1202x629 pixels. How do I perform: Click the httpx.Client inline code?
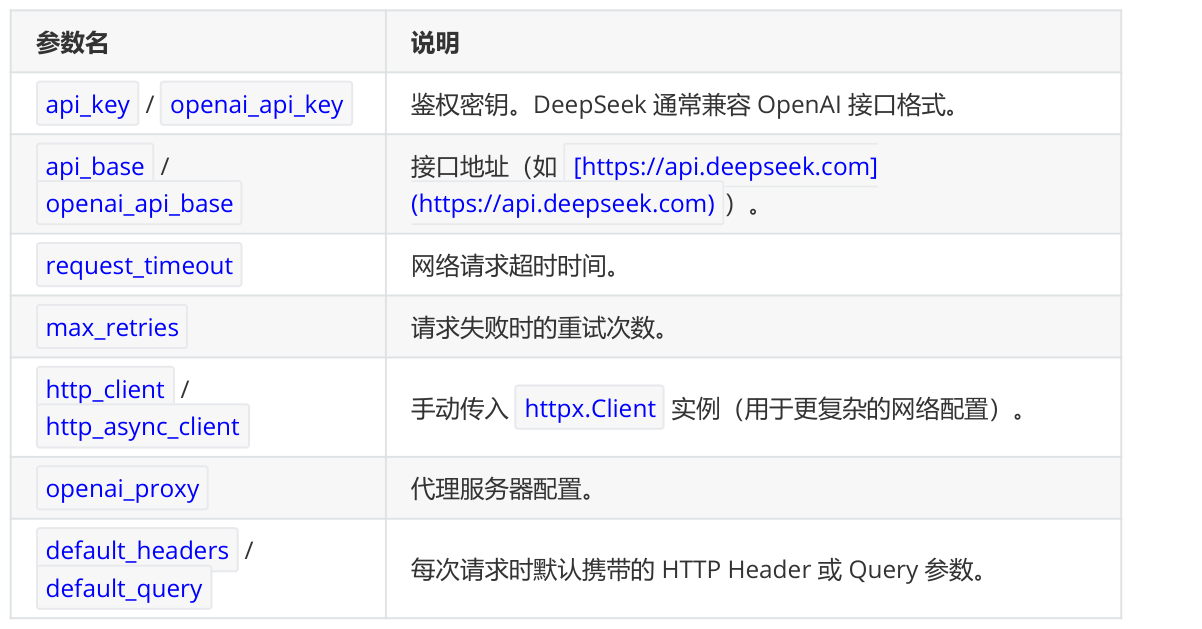(590, 408)
